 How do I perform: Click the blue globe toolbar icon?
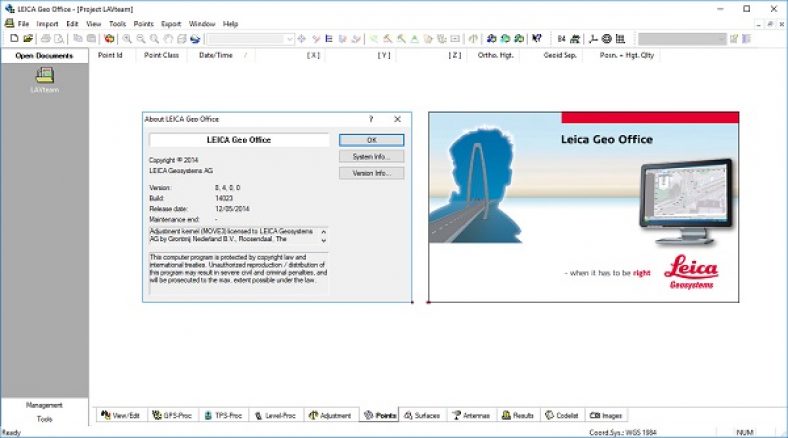point(195,39)
